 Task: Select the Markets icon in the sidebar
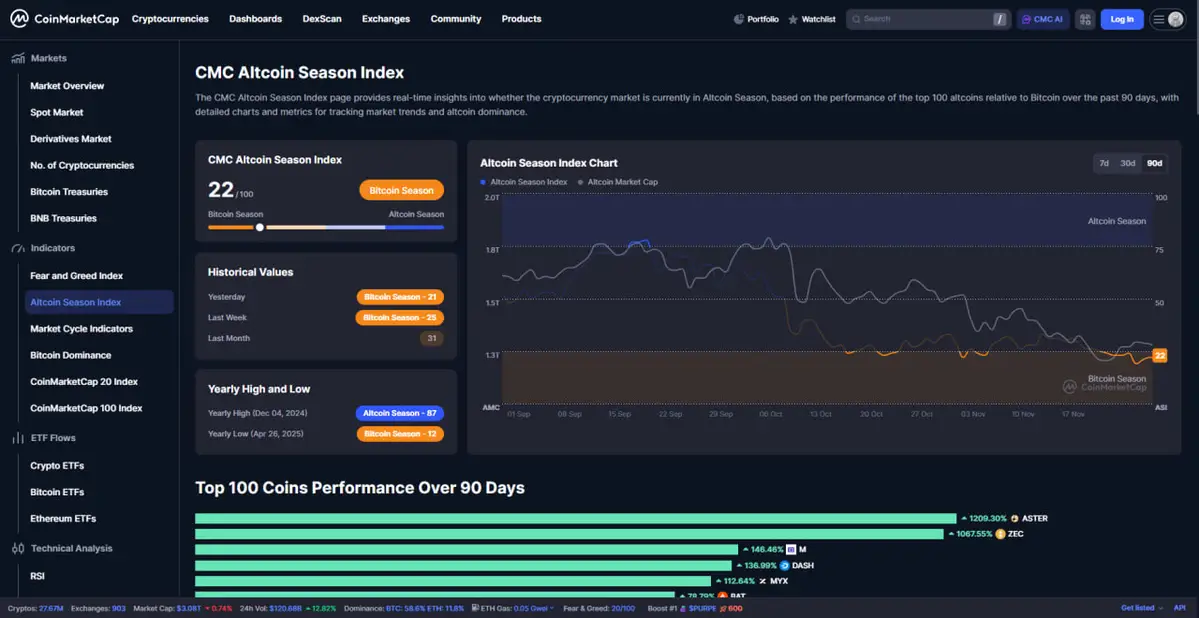(18, 58)
